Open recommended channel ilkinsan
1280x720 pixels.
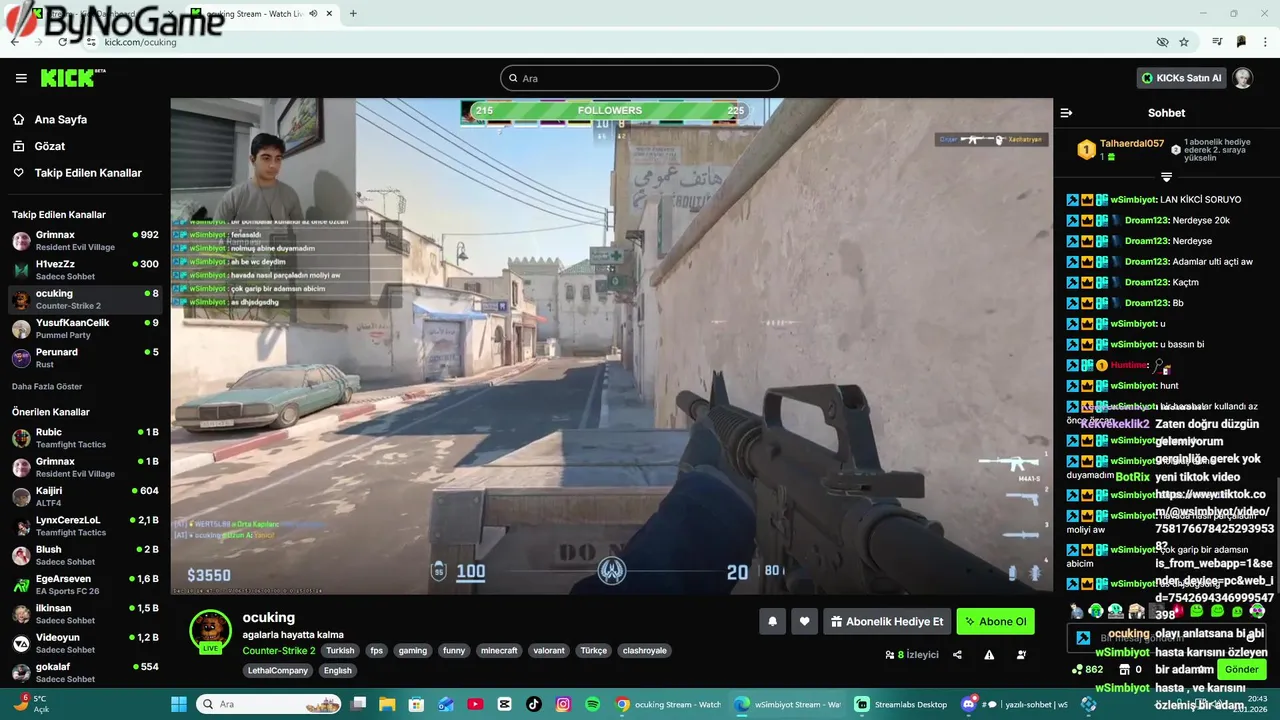tap(85, 614)
